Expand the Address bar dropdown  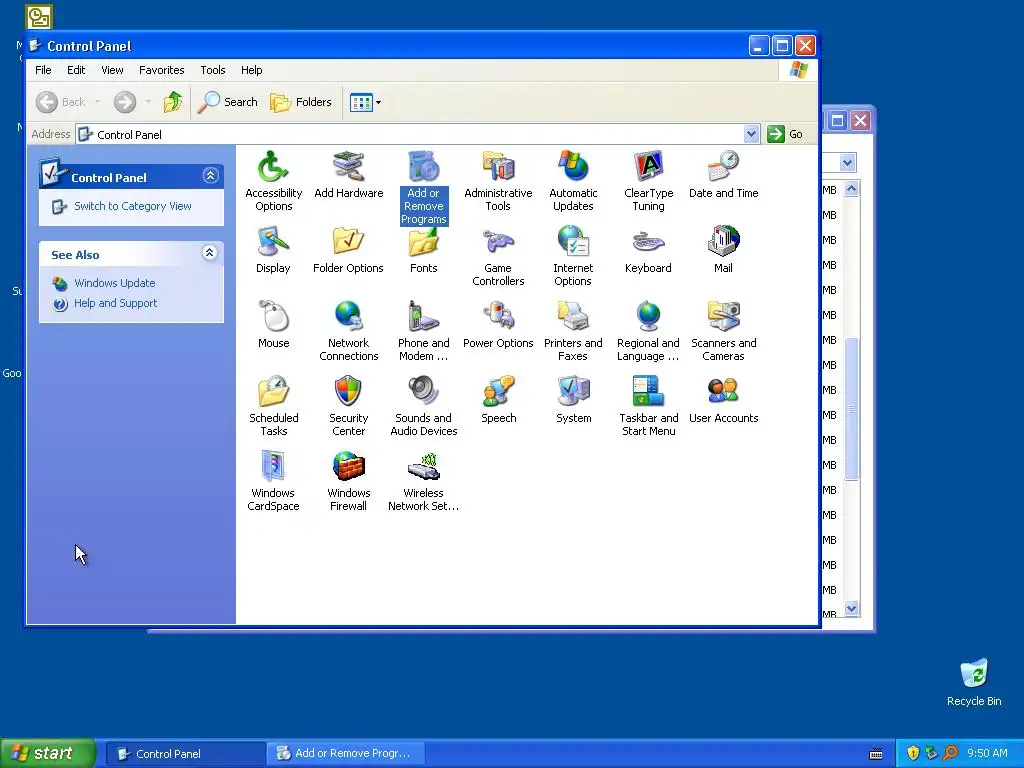point(751,134)
